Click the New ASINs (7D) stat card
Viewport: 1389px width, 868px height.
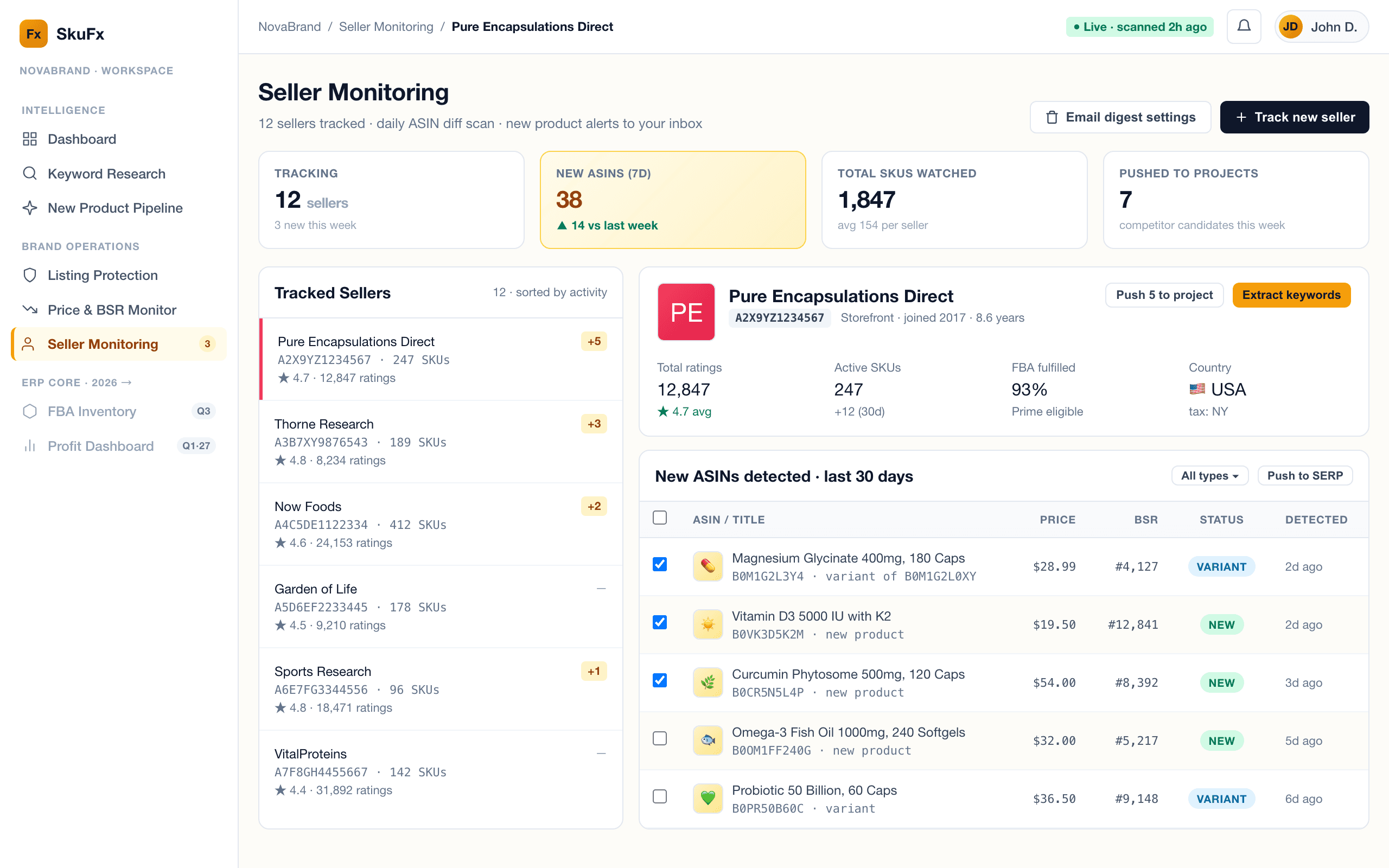(x=673, y=200)
